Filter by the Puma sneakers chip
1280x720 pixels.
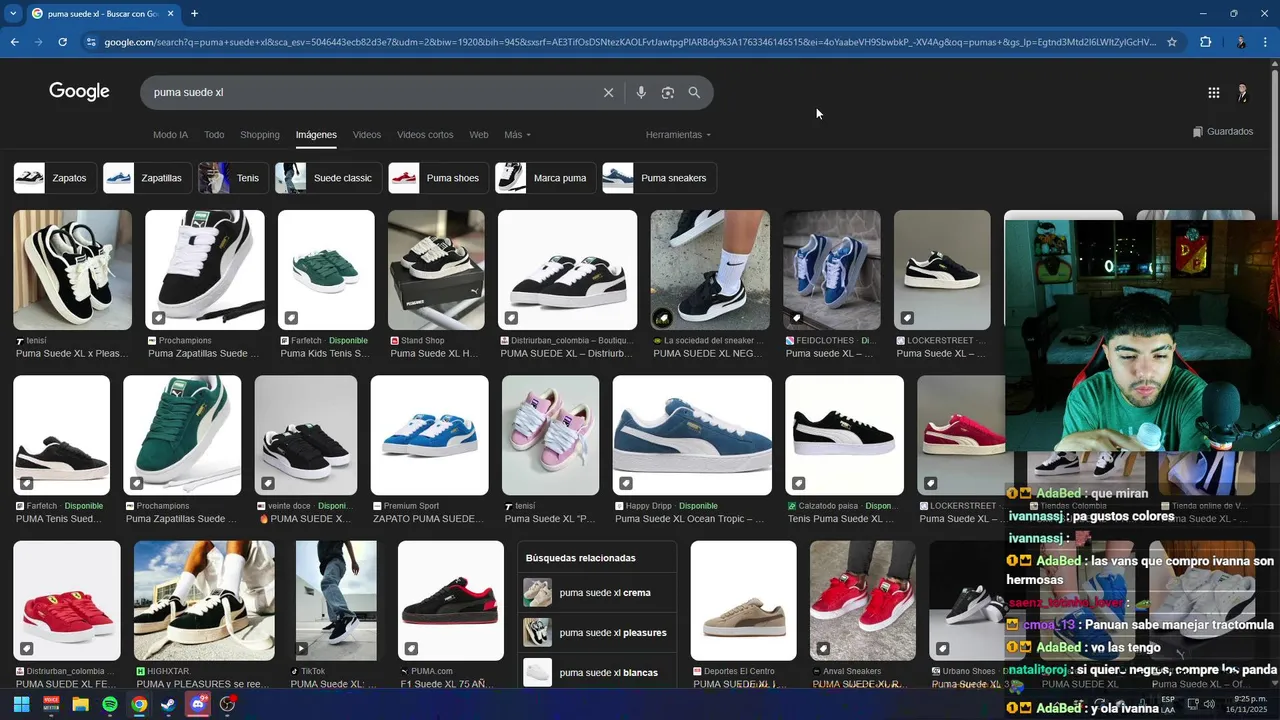(659, 178)
